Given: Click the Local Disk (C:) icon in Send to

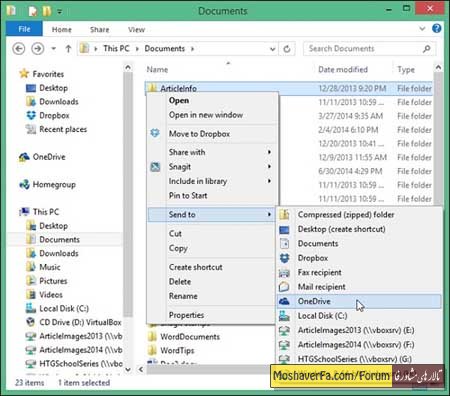Looking at the screenshot, I should [284, 316].
